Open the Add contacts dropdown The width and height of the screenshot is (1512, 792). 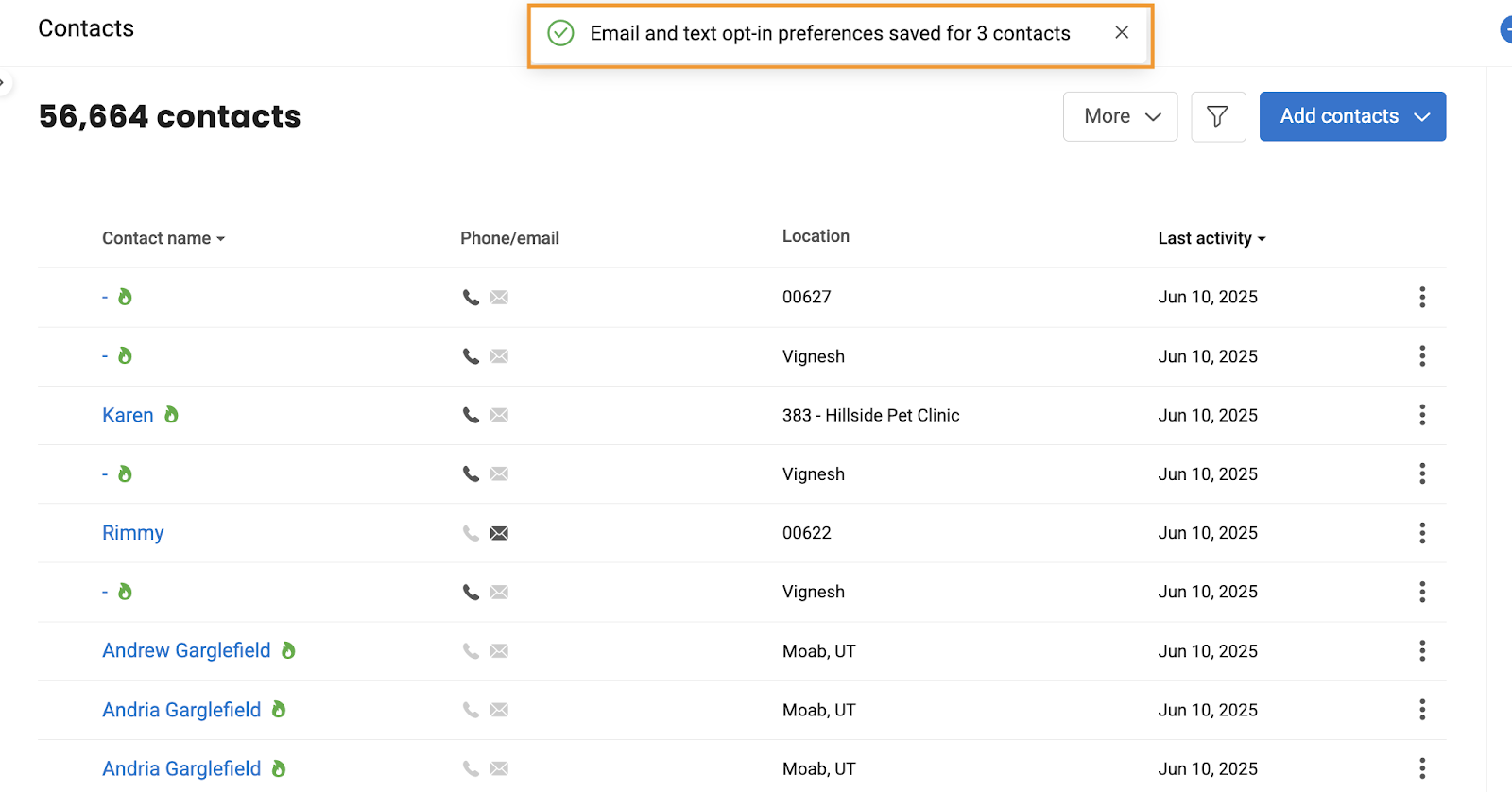pos(1352,116)
